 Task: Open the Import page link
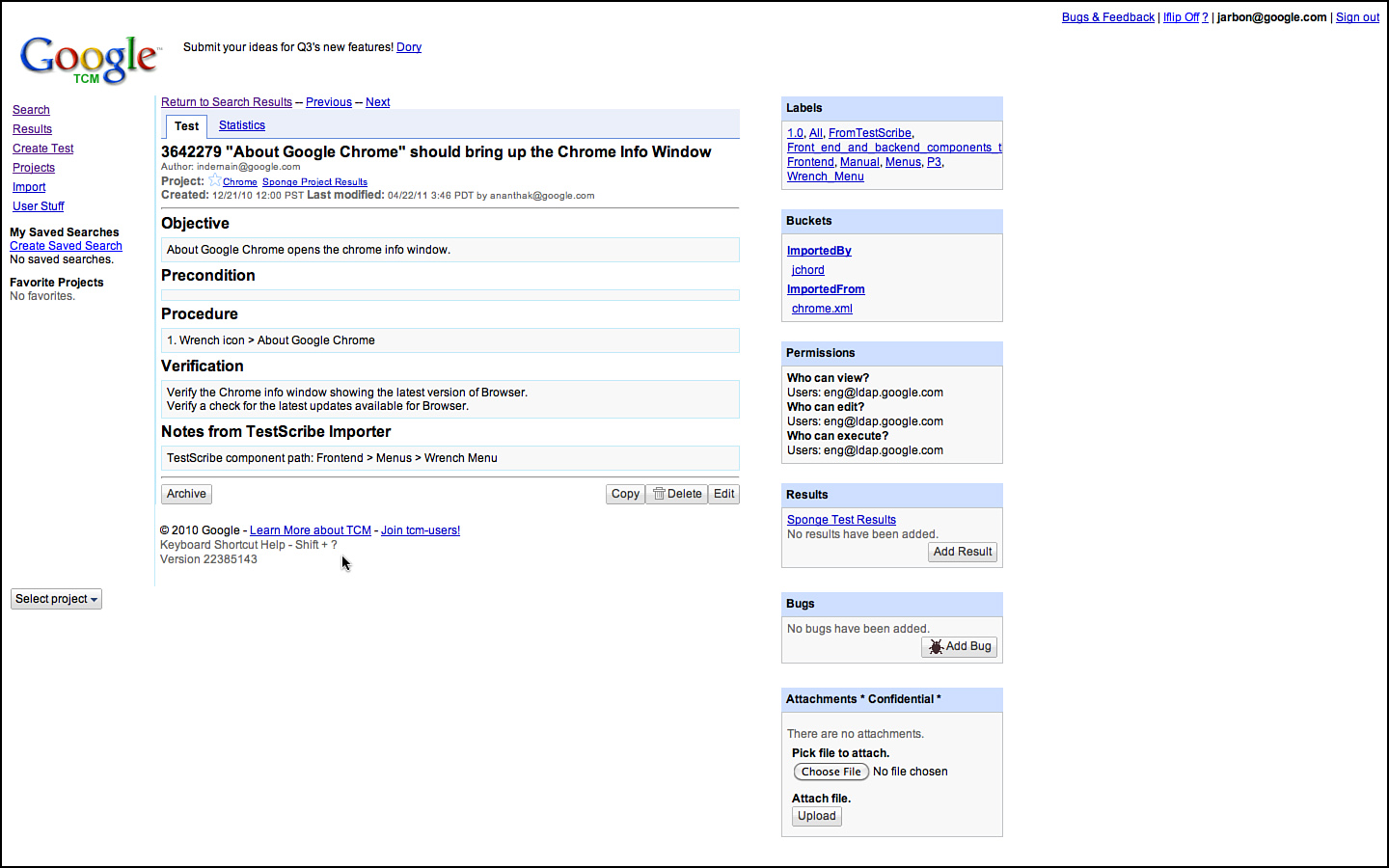pyautogui.click(x=29, y=187)
